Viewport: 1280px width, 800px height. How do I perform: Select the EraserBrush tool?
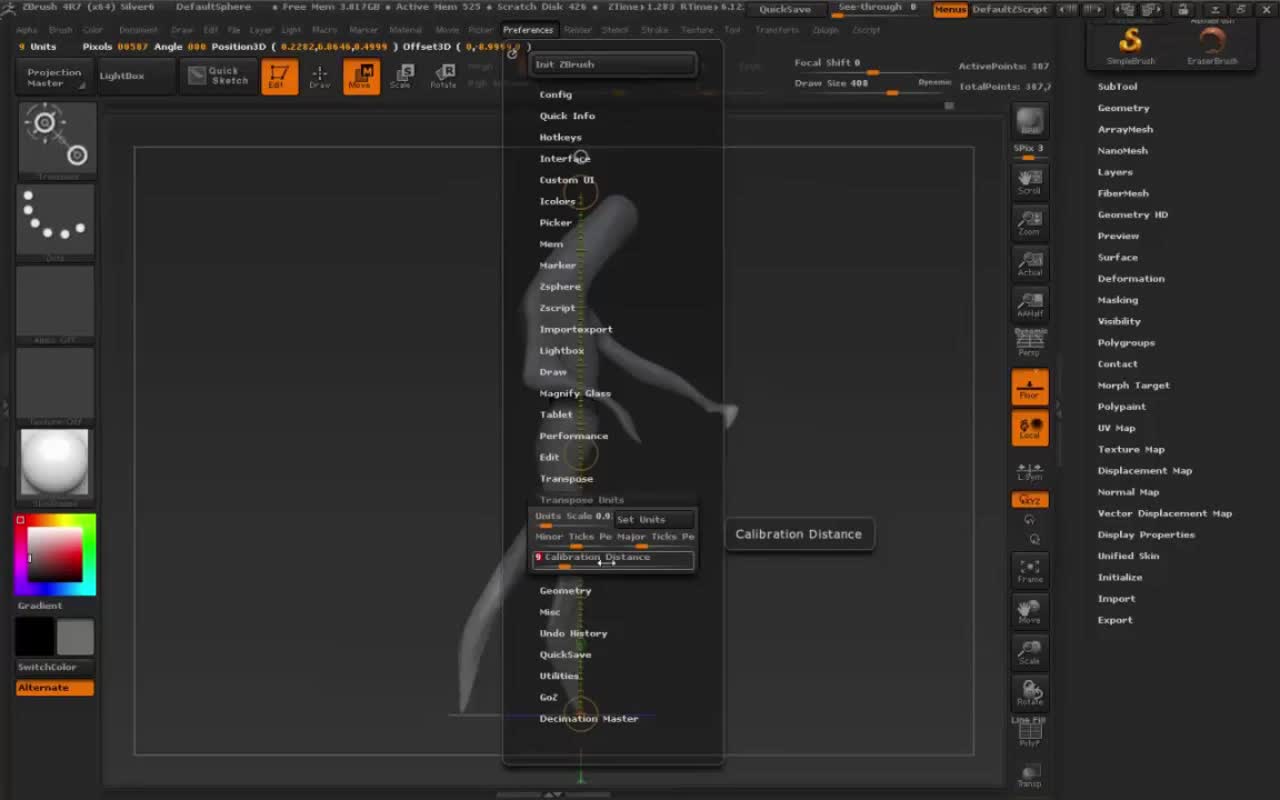click(1212, 45)
